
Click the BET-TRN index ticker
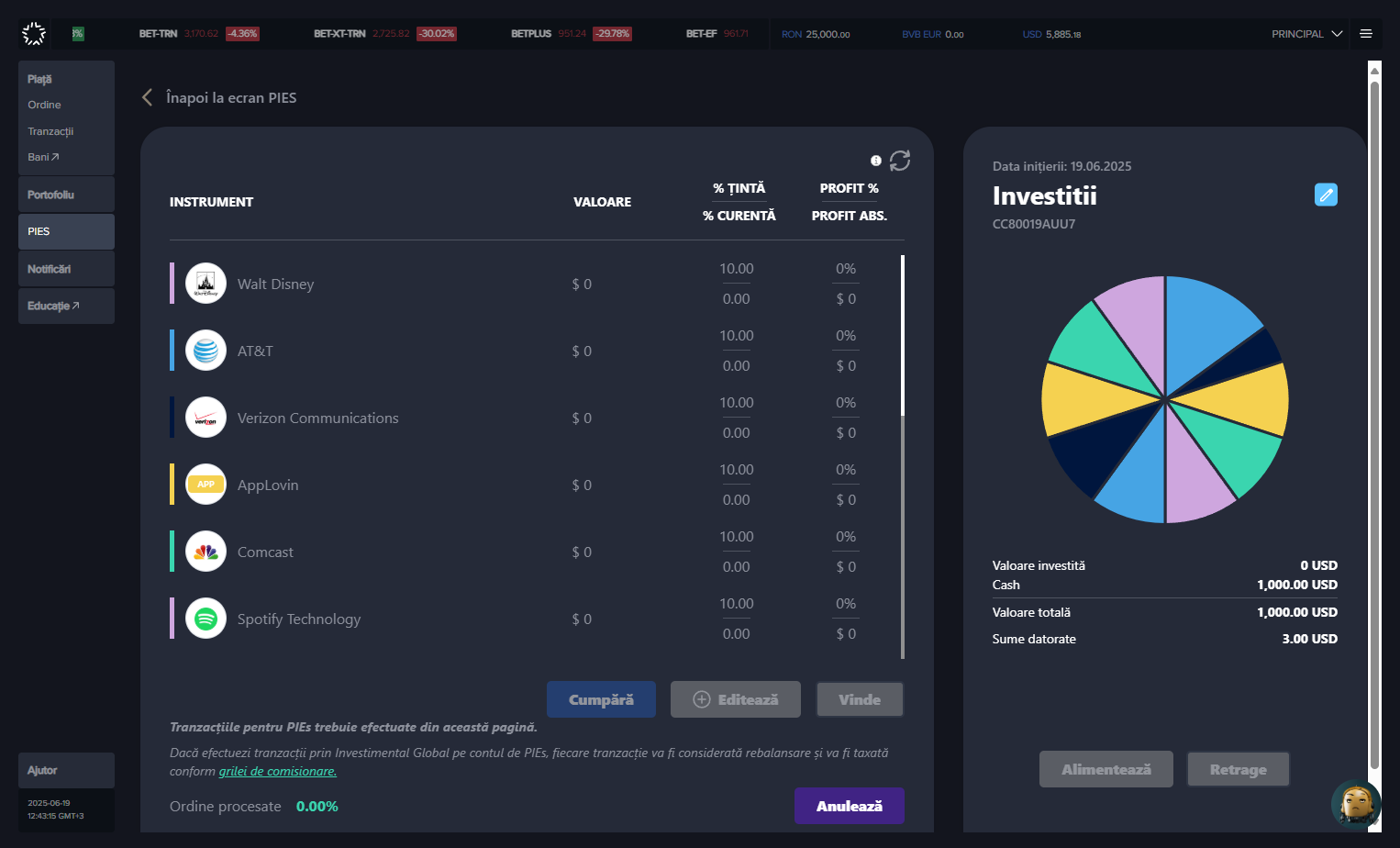click(199, 34)
